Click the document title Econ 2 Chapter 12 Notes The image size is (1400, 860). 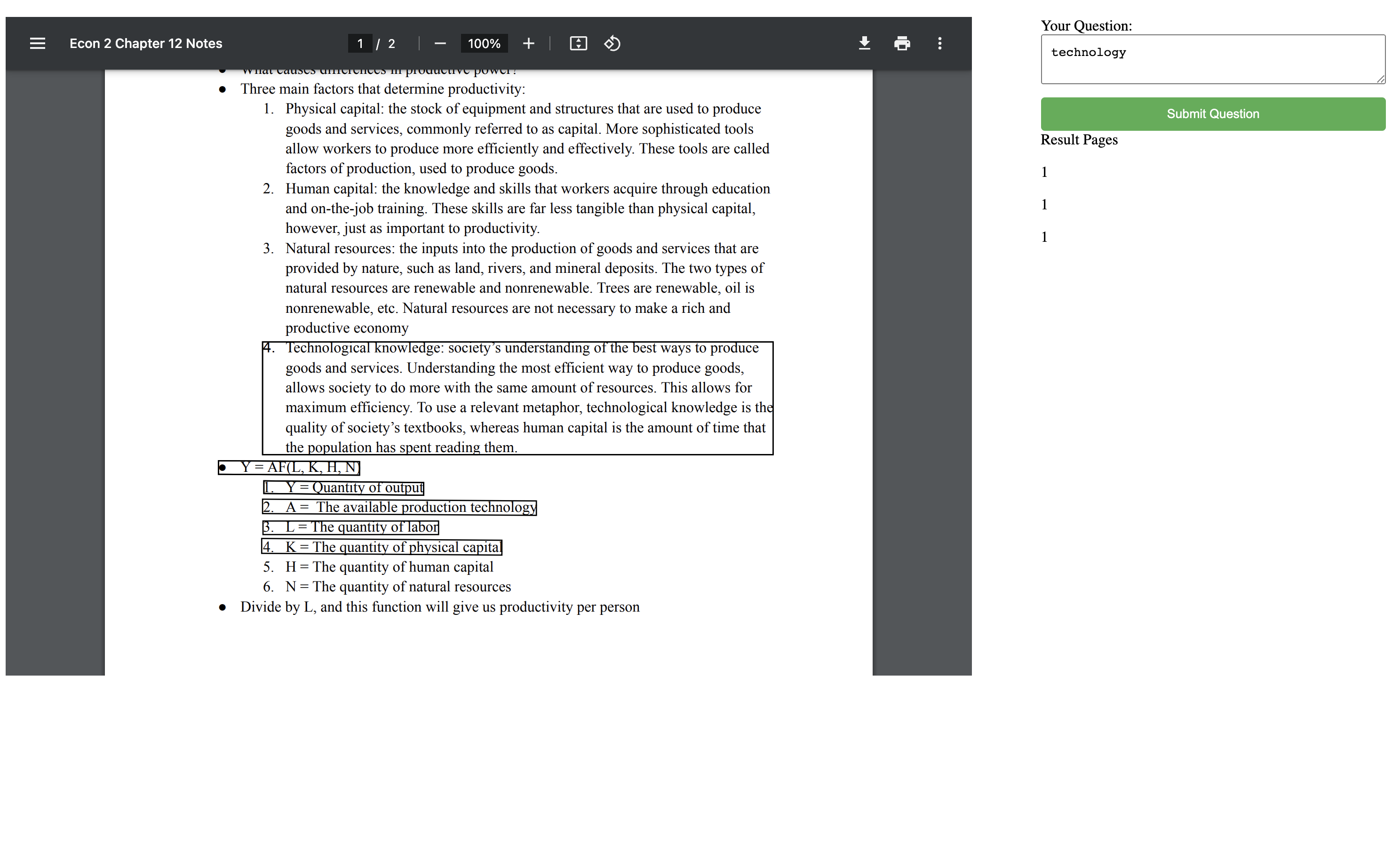point(145,44)
